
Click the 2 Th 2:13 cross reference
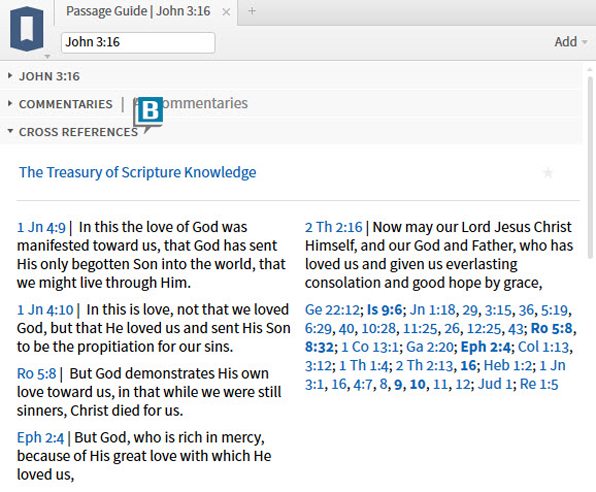[x=425, y=366]
